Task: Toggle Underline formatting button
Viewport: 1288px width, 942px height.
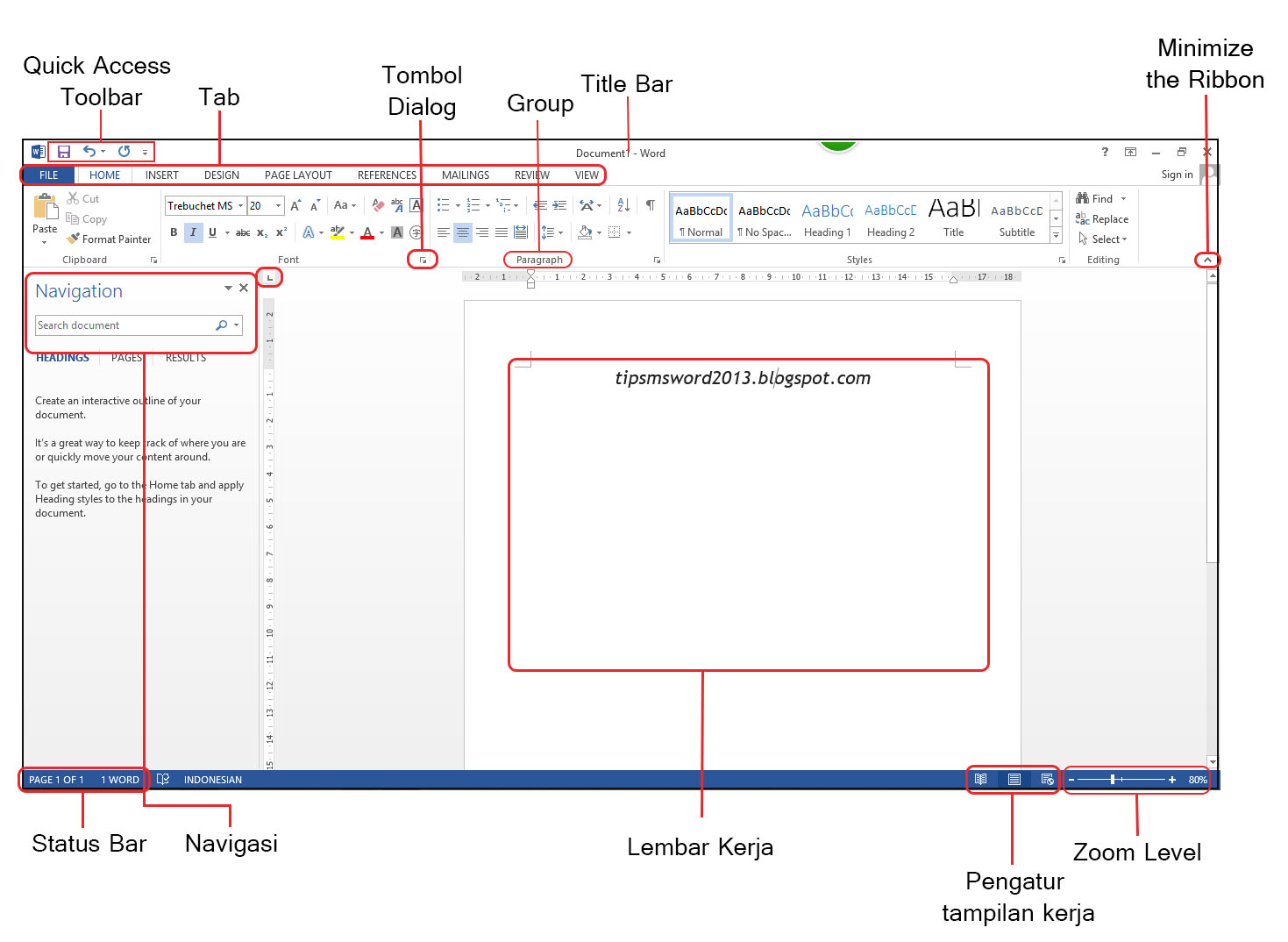Action: [x=212, y=232]
